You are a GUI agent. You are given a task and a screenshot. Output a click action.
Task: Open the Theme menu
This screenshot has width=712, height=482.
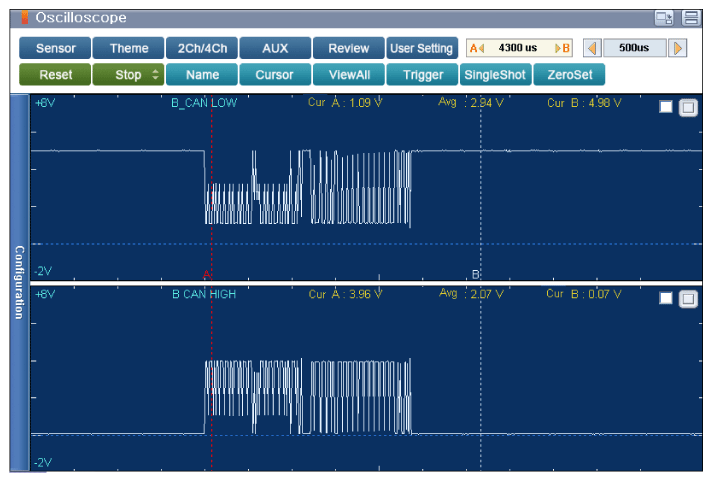tap(129, 48)
